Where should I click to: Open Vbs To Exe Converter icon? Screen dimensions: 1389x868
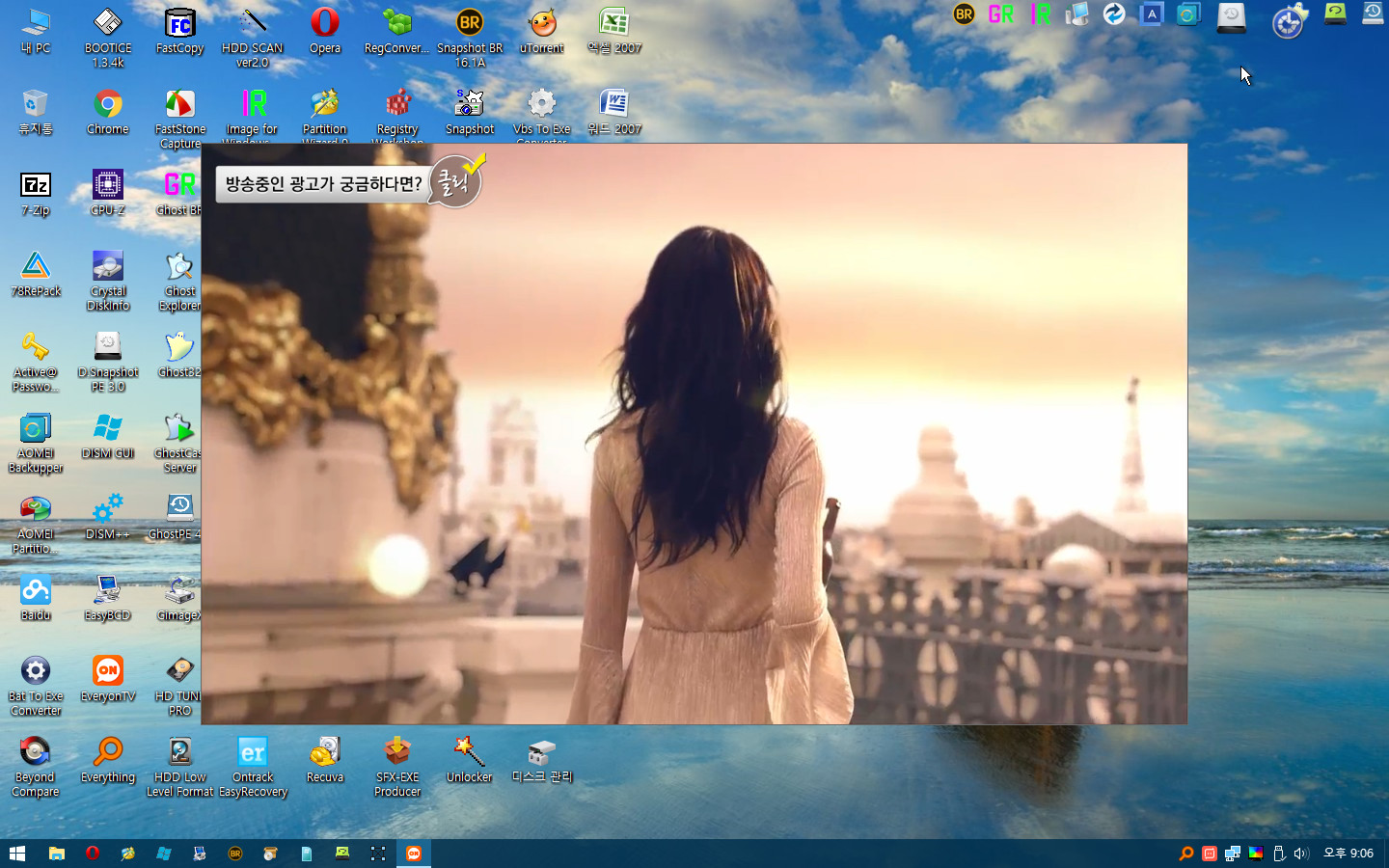pyautogui.click(x=542, y=116)
